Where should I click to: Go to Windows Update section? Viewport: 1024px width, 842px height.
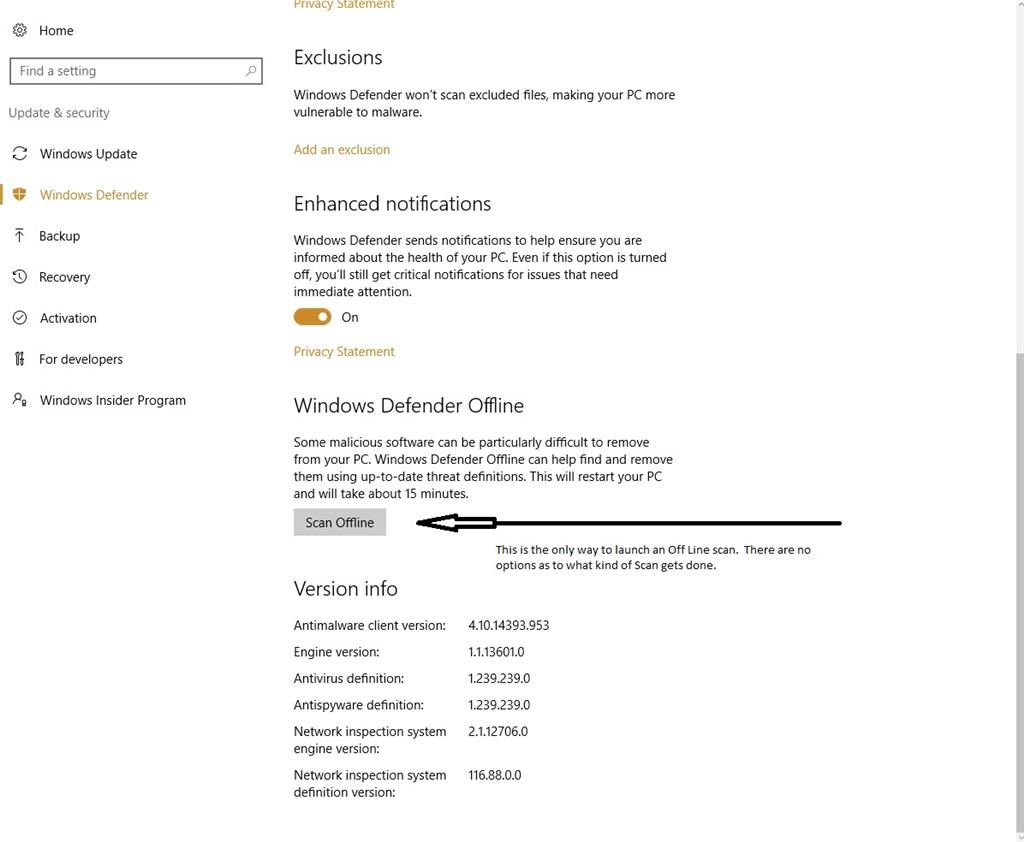pos(88,154)
